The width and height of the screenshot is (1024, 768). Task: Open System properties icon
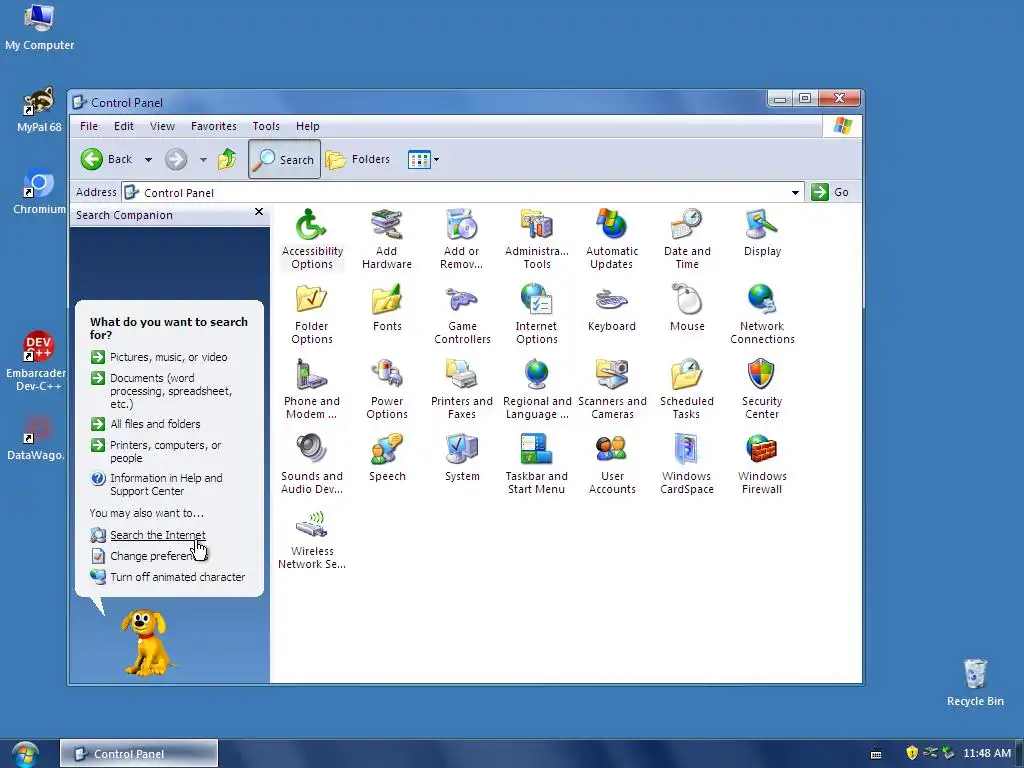[462, 458]
